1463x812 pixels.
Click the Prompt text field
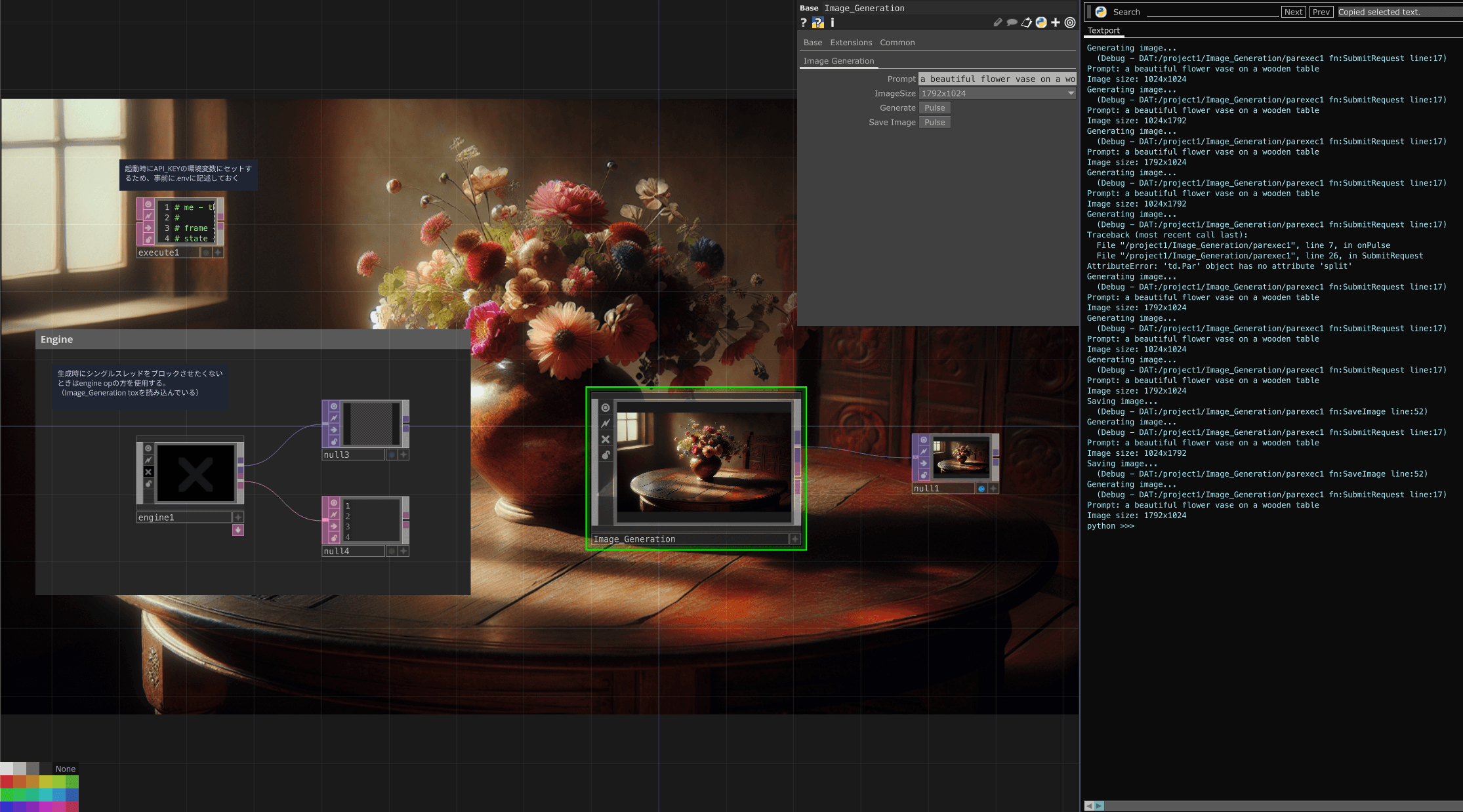(997, 79)
